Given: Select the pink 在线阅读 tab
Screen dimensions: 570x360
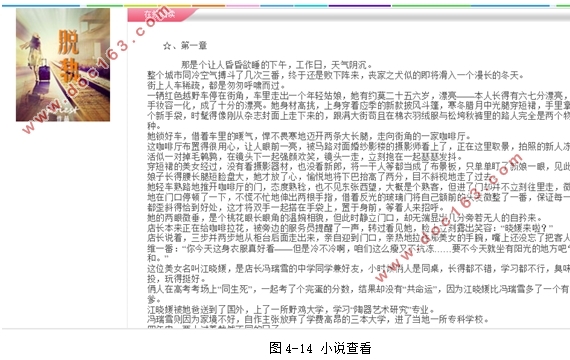Looking at the screenshot, I should pyautogui.click(x=160, y=15).
